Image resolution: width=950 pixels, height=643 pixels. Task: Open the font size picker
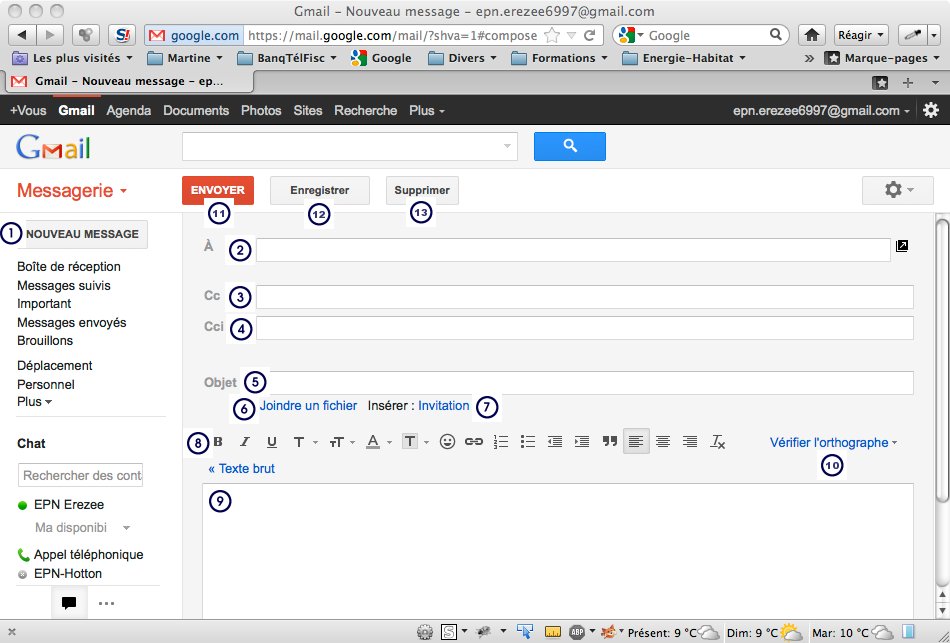tap(342, 442)
